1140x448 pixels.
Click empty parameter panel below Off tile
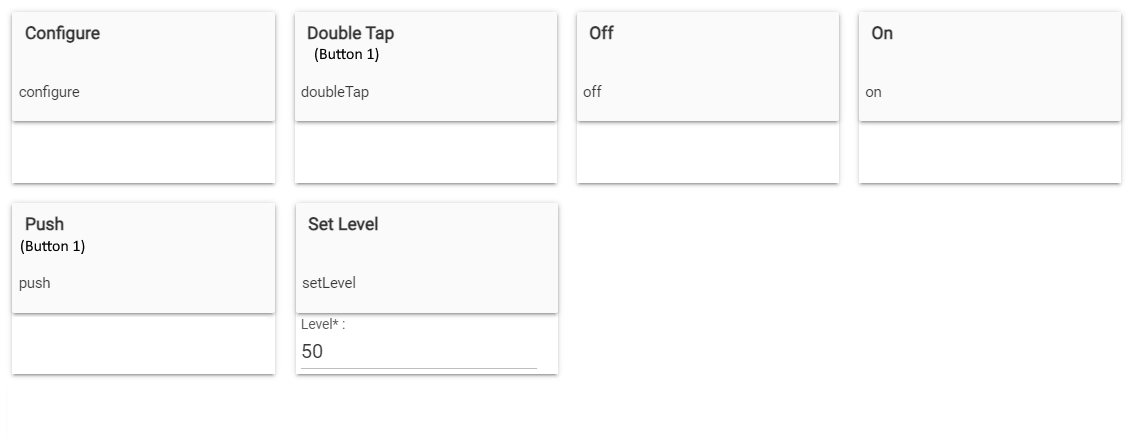pyautogui.click(x=707, y=153)
